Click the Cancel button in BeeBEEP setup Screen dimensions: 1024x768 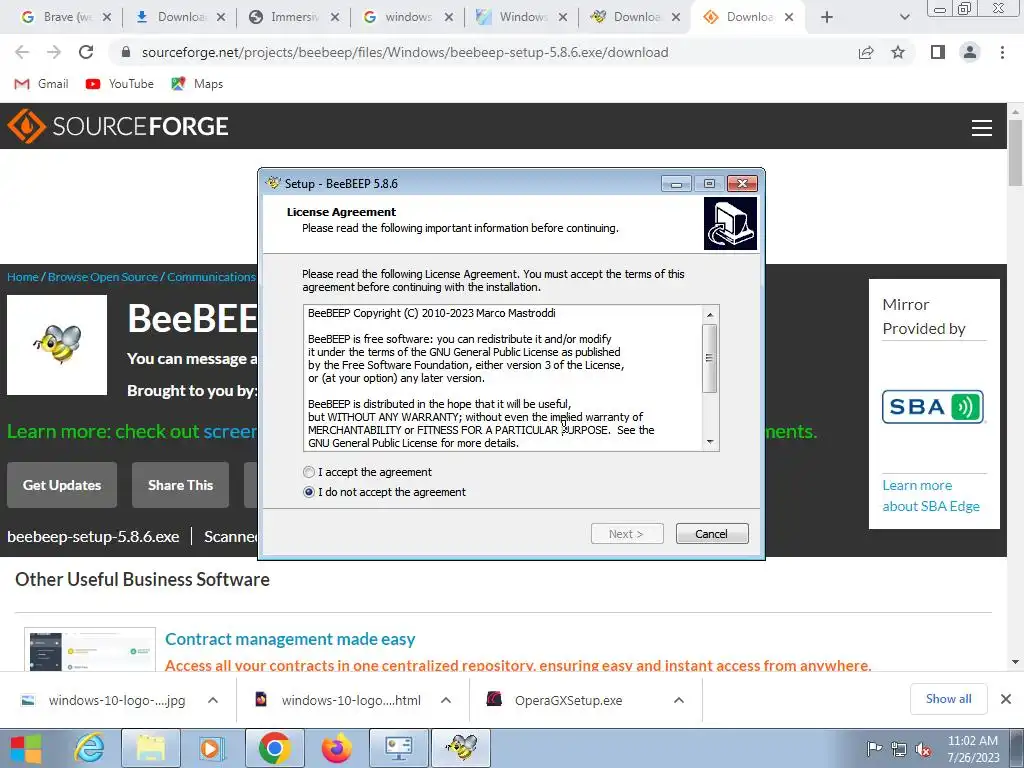click(712, 534)
